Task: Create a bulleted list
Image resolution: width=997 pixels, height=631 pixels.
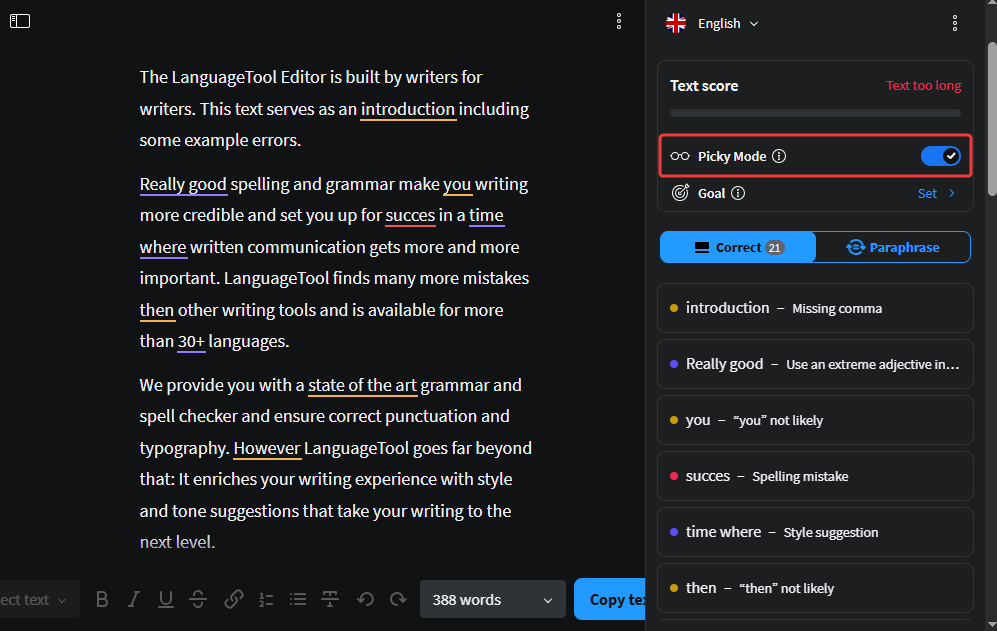Action: coord(298,599)
